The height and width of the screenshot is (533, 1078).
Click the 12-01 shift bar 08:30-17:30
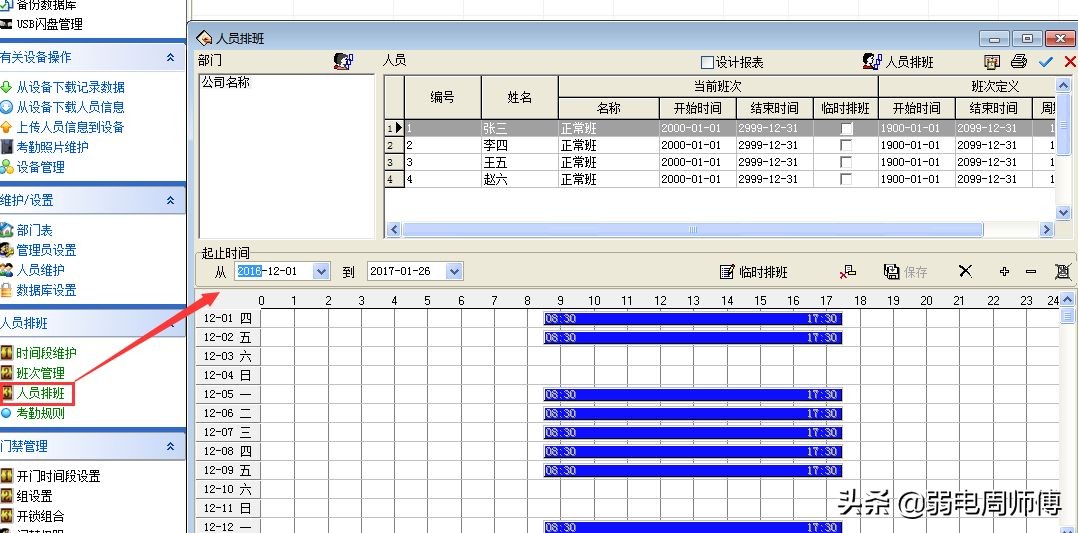[x=693, y=319]
